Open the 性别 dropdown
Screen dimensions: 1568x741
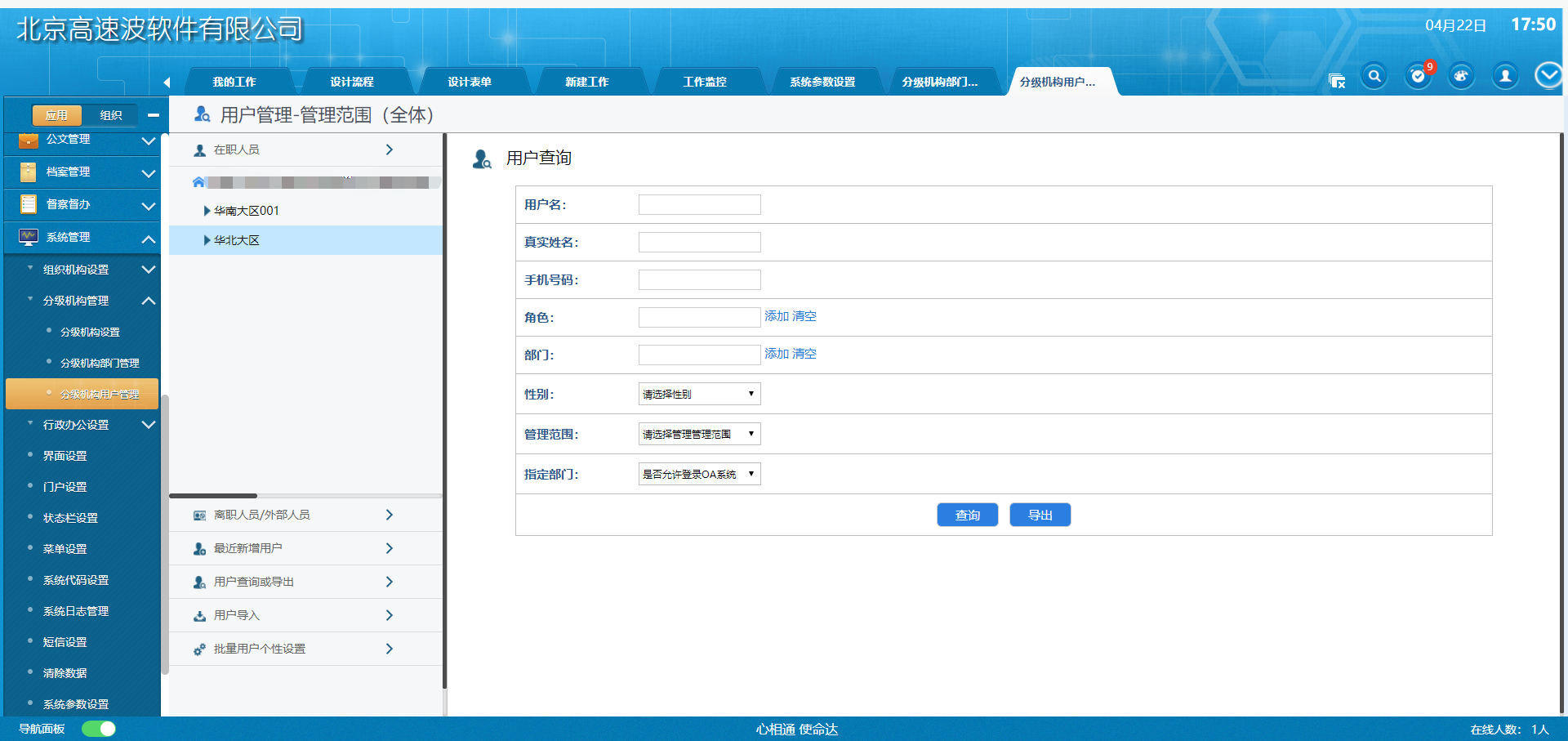point(699,394)
